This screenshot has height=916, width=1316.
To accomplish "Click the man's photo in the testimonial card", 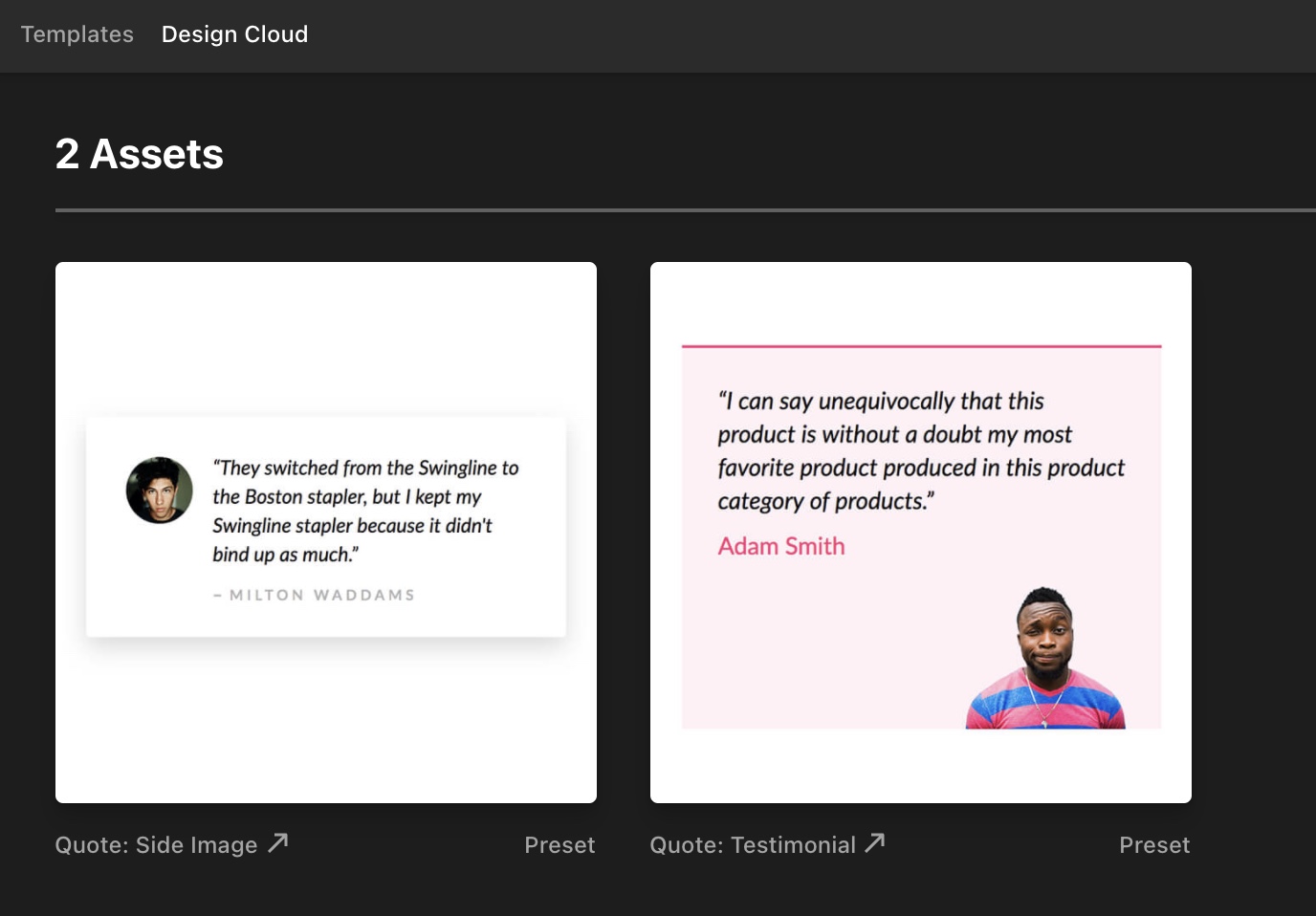I will (1045, 658).
